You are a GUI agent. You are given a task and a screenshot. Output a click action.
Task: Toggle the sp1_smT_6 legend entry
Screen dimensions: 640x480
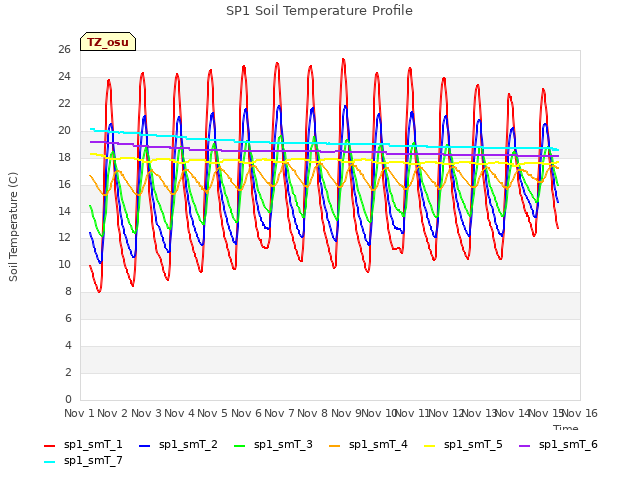pos(558,444)
